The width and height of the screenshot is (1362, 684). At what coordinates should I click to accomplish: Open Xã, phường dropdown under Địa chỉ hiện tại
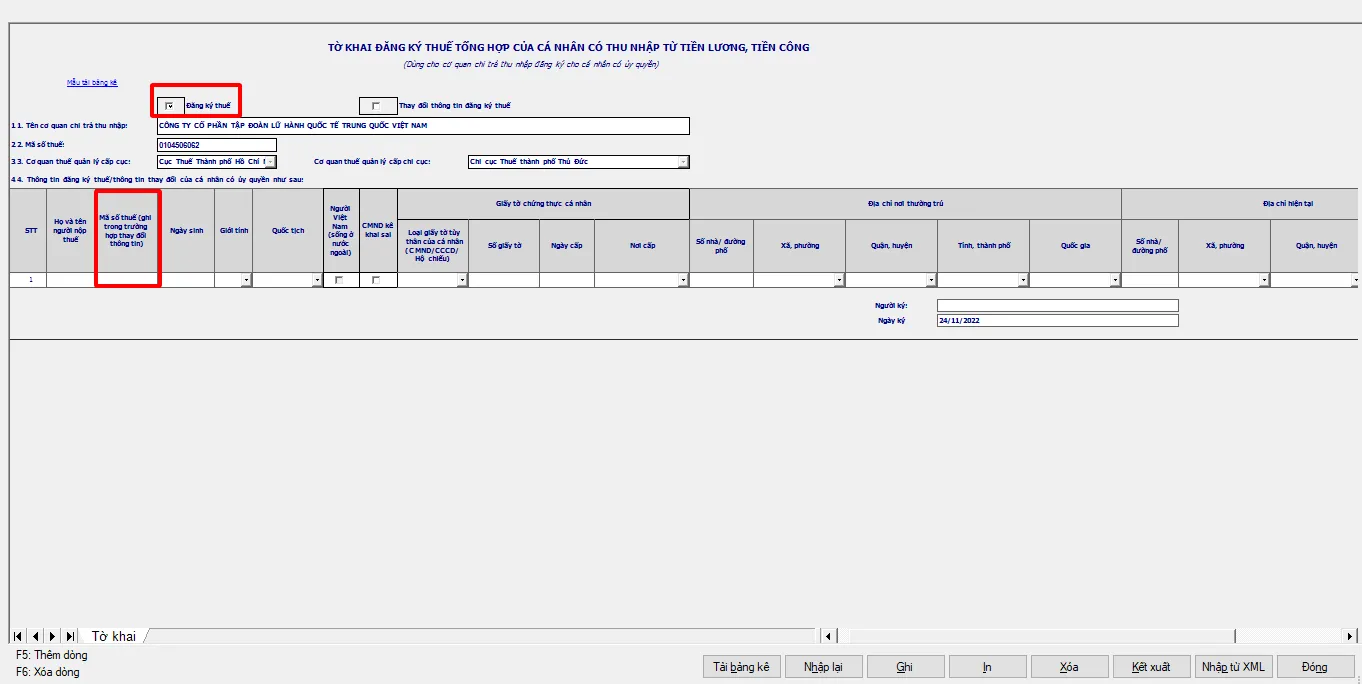1265,281
